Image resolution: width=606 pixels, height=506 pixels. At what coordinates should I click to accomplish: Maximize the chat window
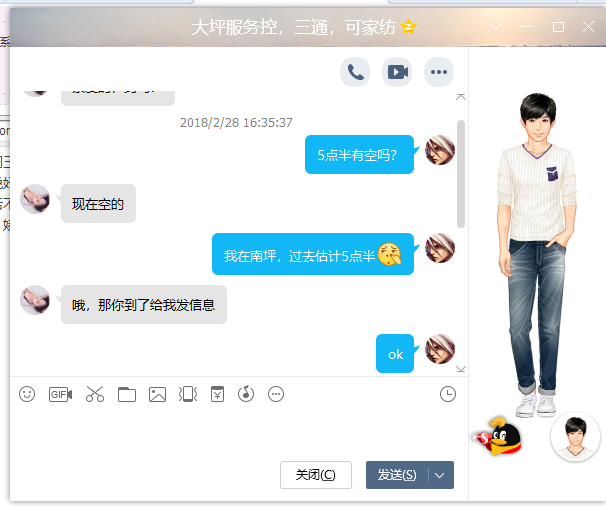coord(558,27)
